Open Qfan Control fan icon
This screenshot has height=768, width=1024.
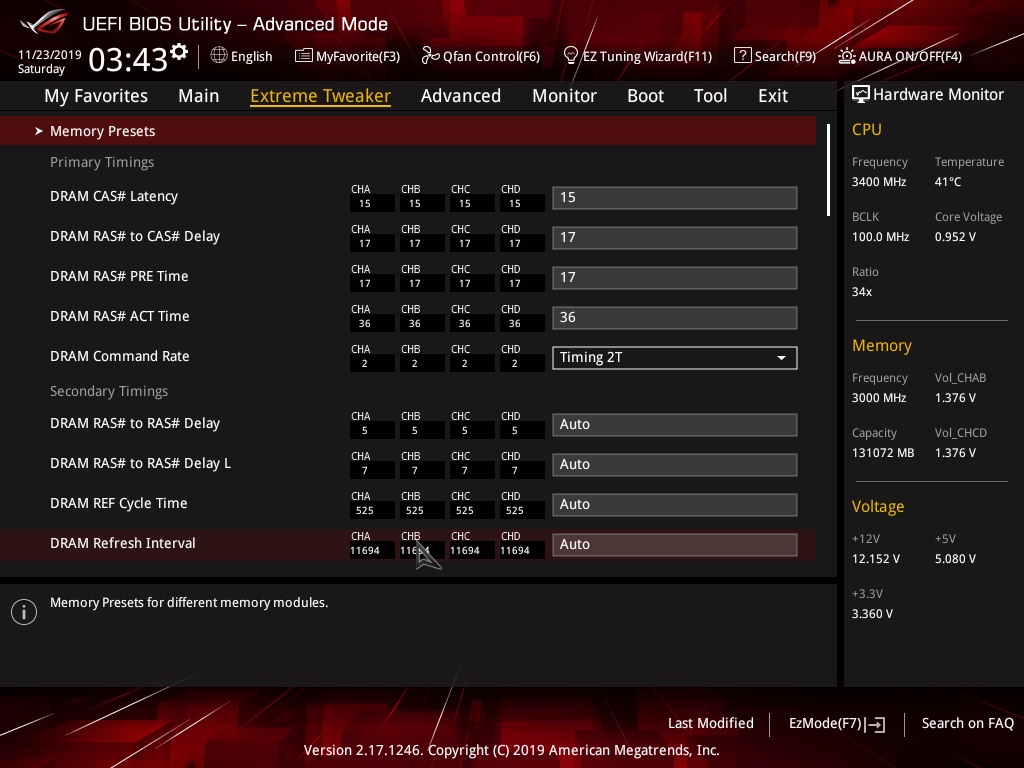[x=430, y=56]
